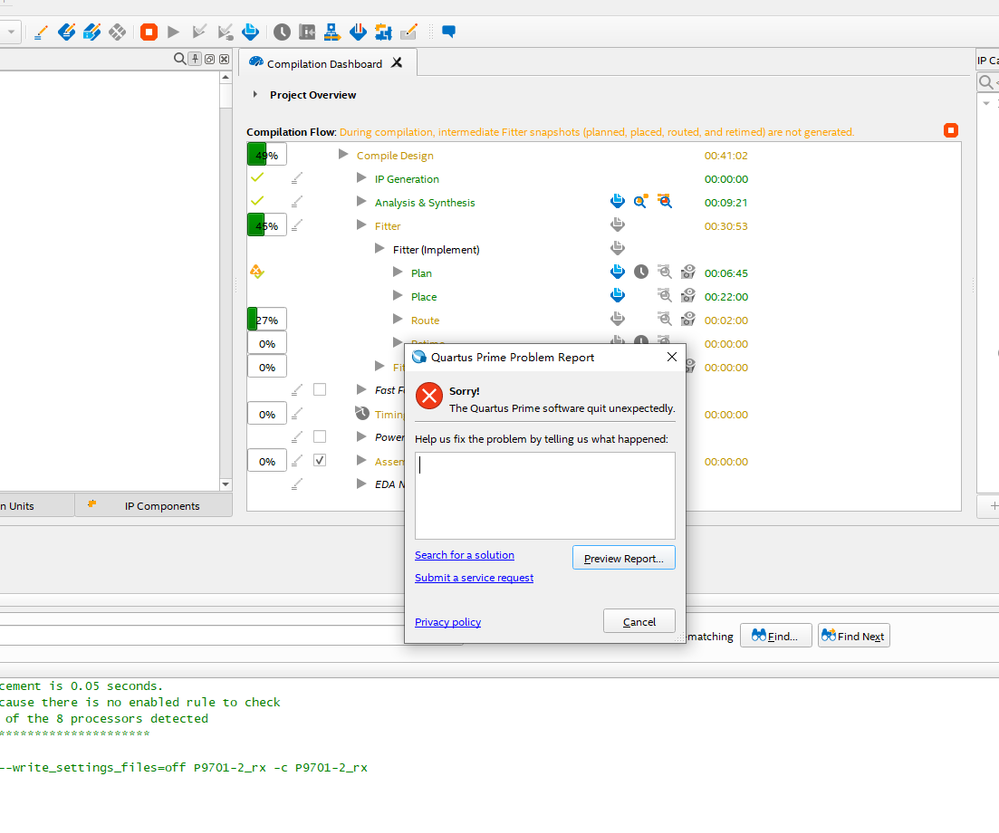The width and height of the screenshot is (999, 833).
Task: Click the blue chat bubble toolbar icon
Action: point(448,32)
